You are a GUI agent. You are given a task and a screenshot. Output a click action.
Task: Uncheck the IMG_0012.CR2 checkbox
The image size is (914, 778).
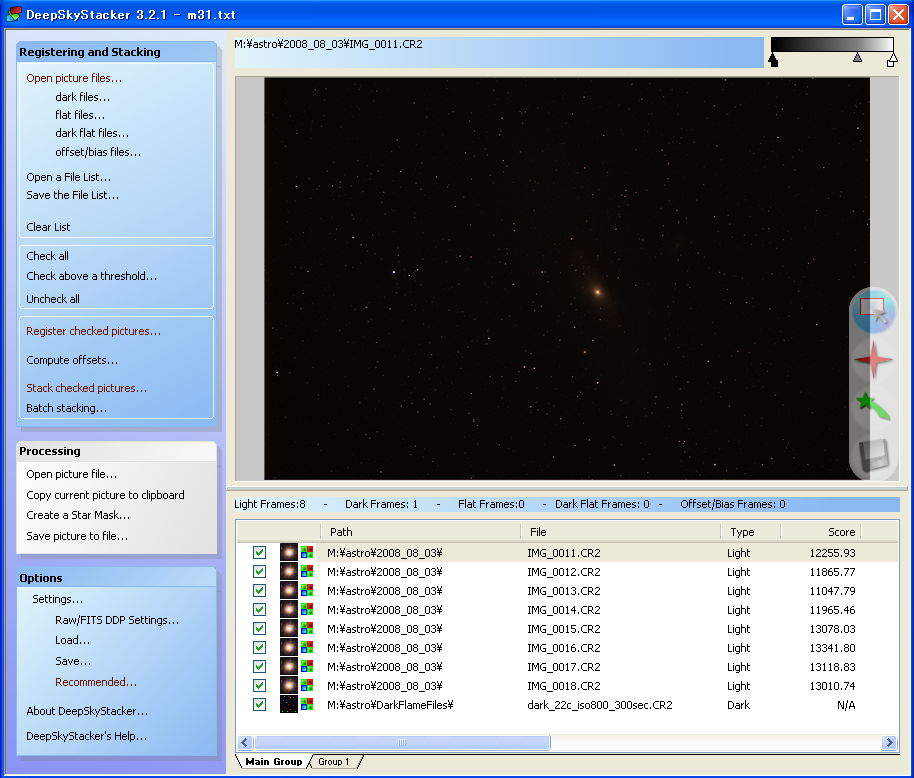(x=259, y=571)
